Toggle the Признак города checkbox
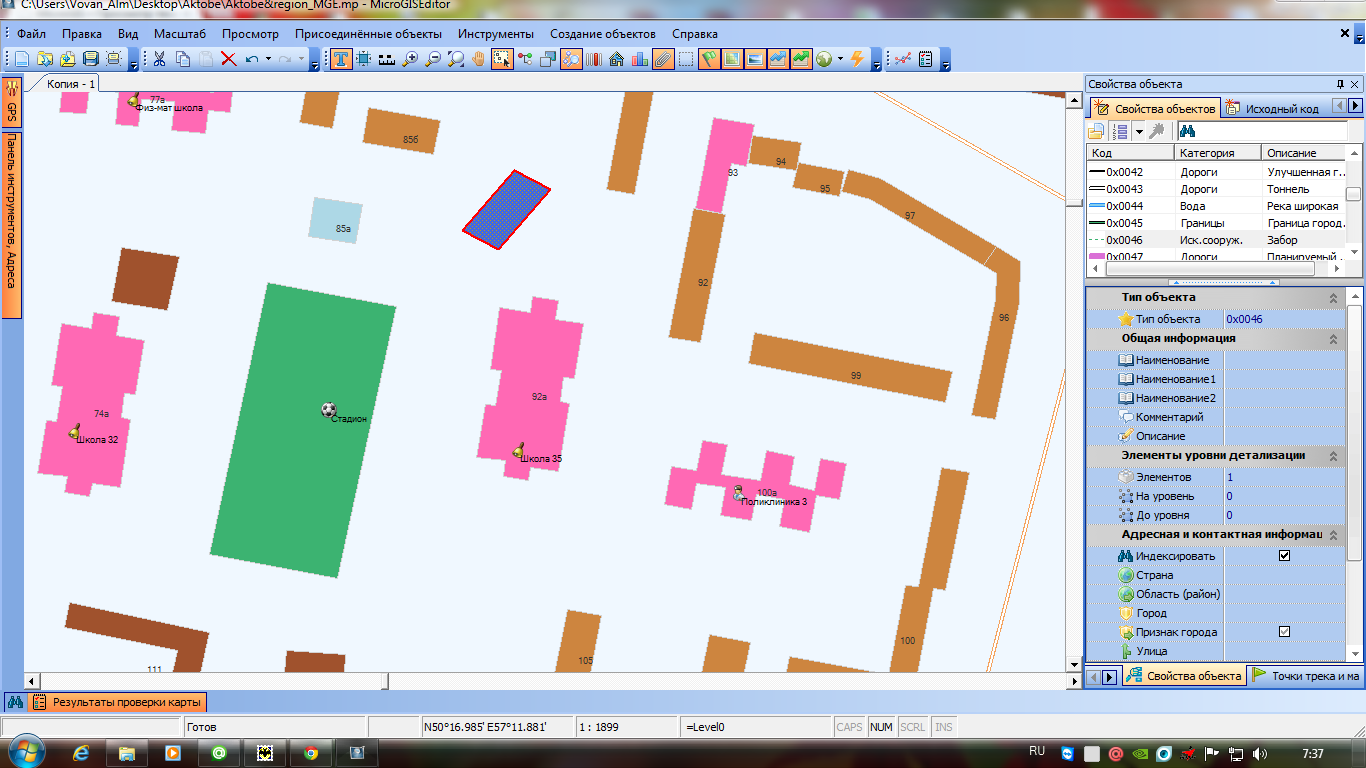Screen dimensions: 1366x768 [1285, 632]
